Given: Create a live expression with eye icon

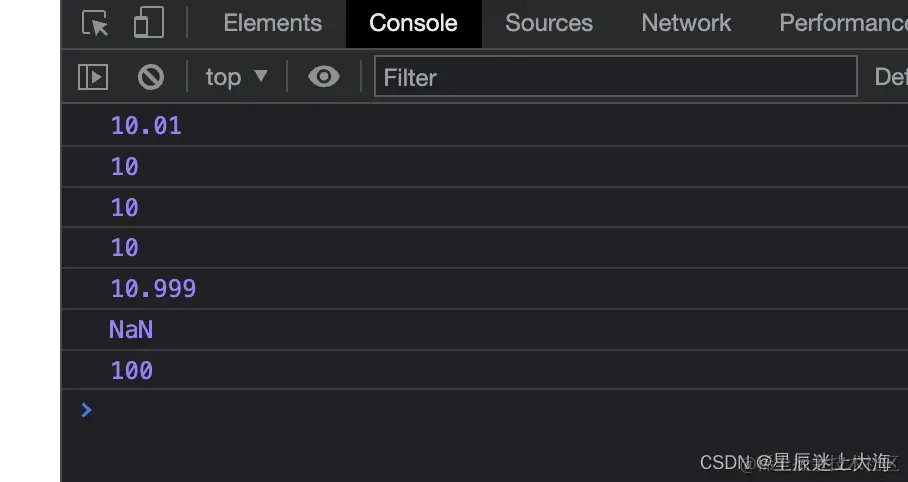Looking at the screenshot, I should click(x=323, y=77).
